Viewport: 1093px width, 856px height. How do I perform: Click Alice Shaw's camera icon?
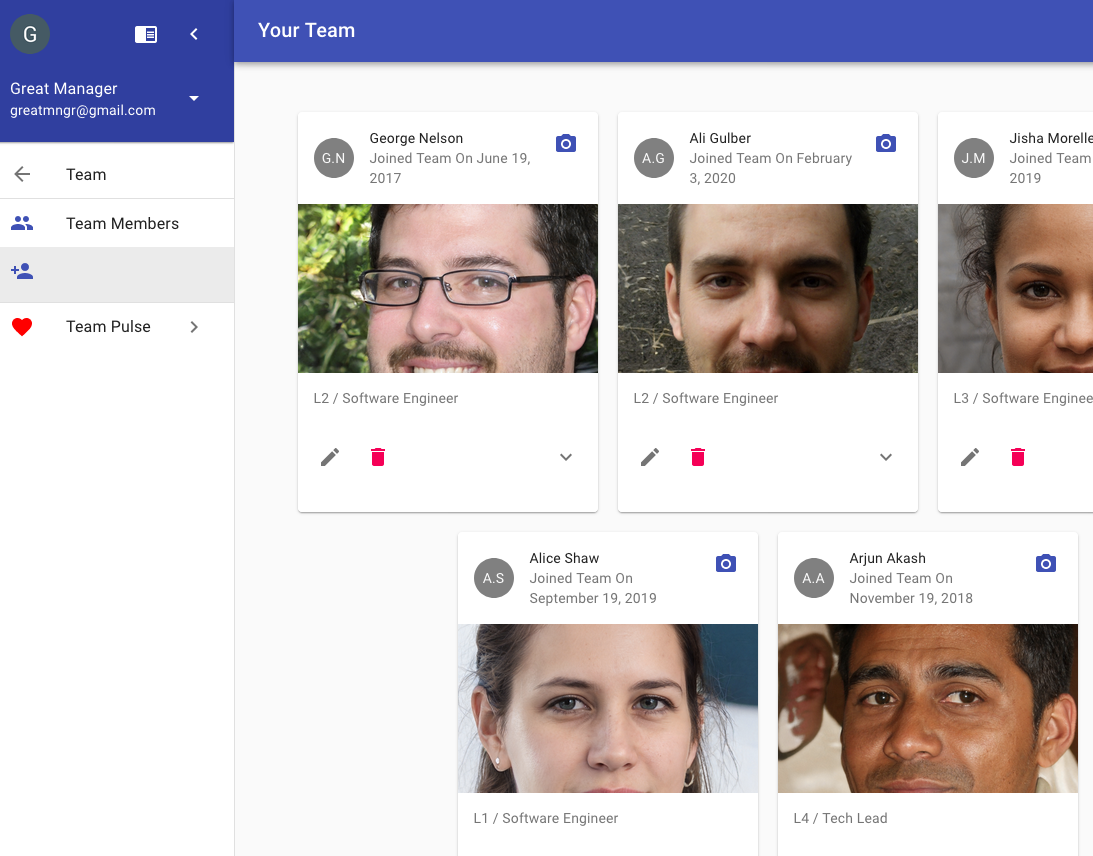(726, 563)
